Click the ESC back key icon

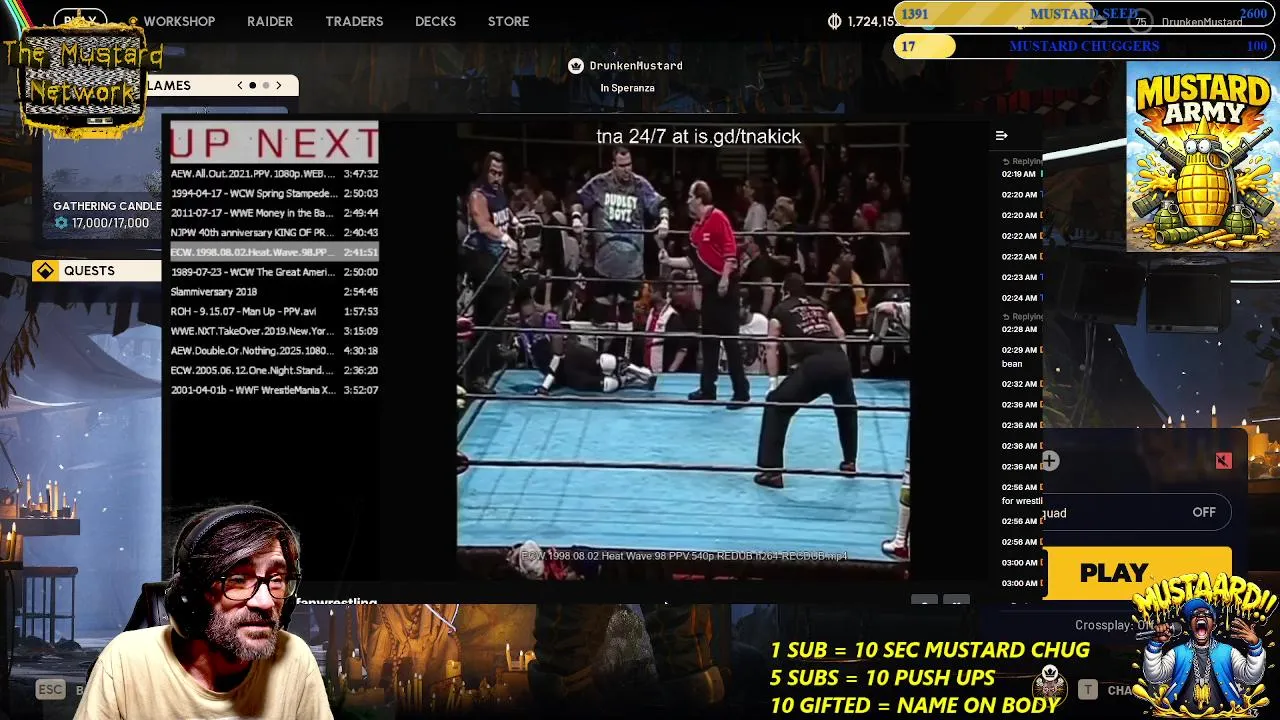(50, 689)
